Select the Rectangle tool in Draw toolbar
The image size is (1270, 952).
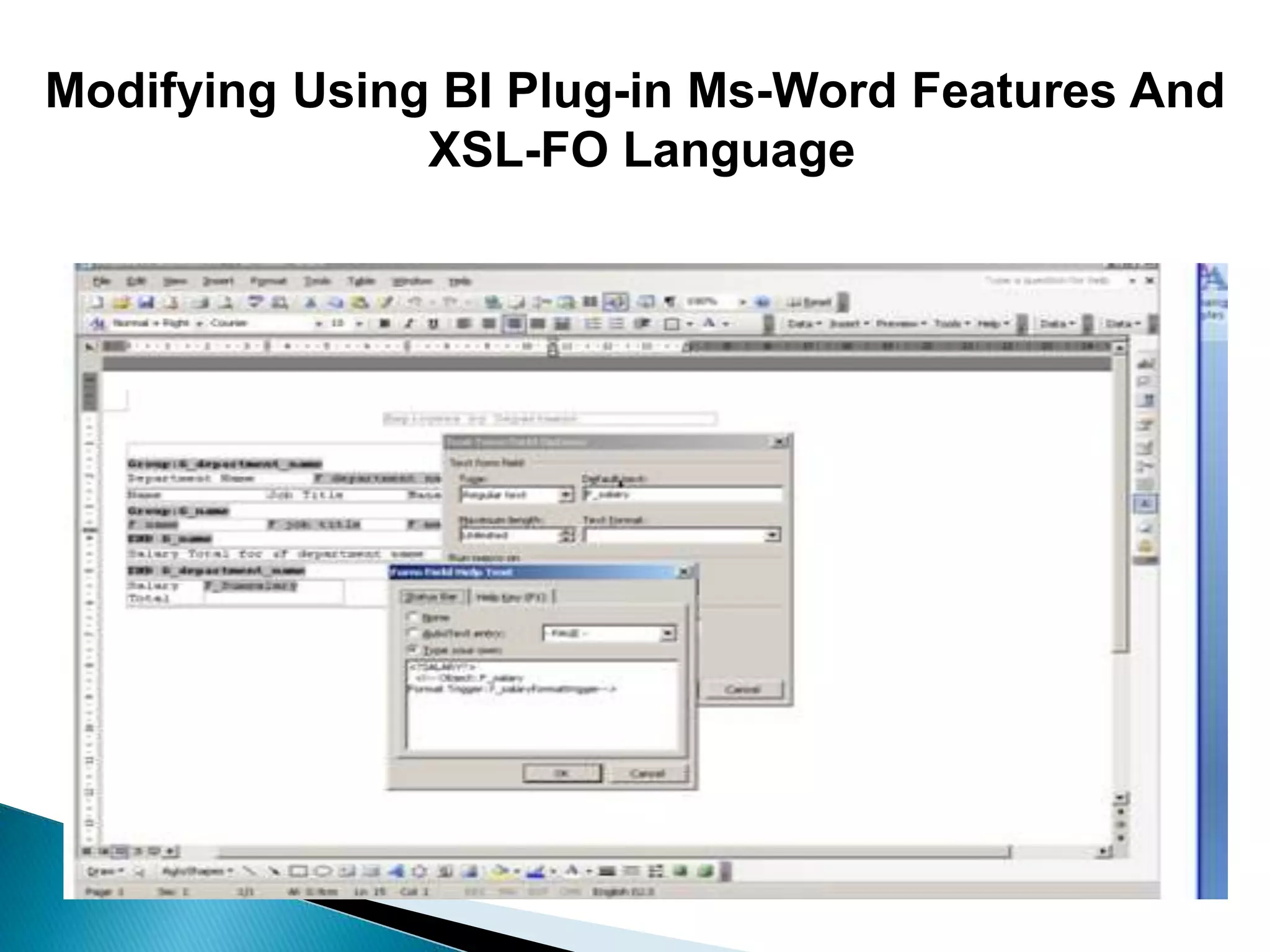pyautogui.click(x=299, y=871)
